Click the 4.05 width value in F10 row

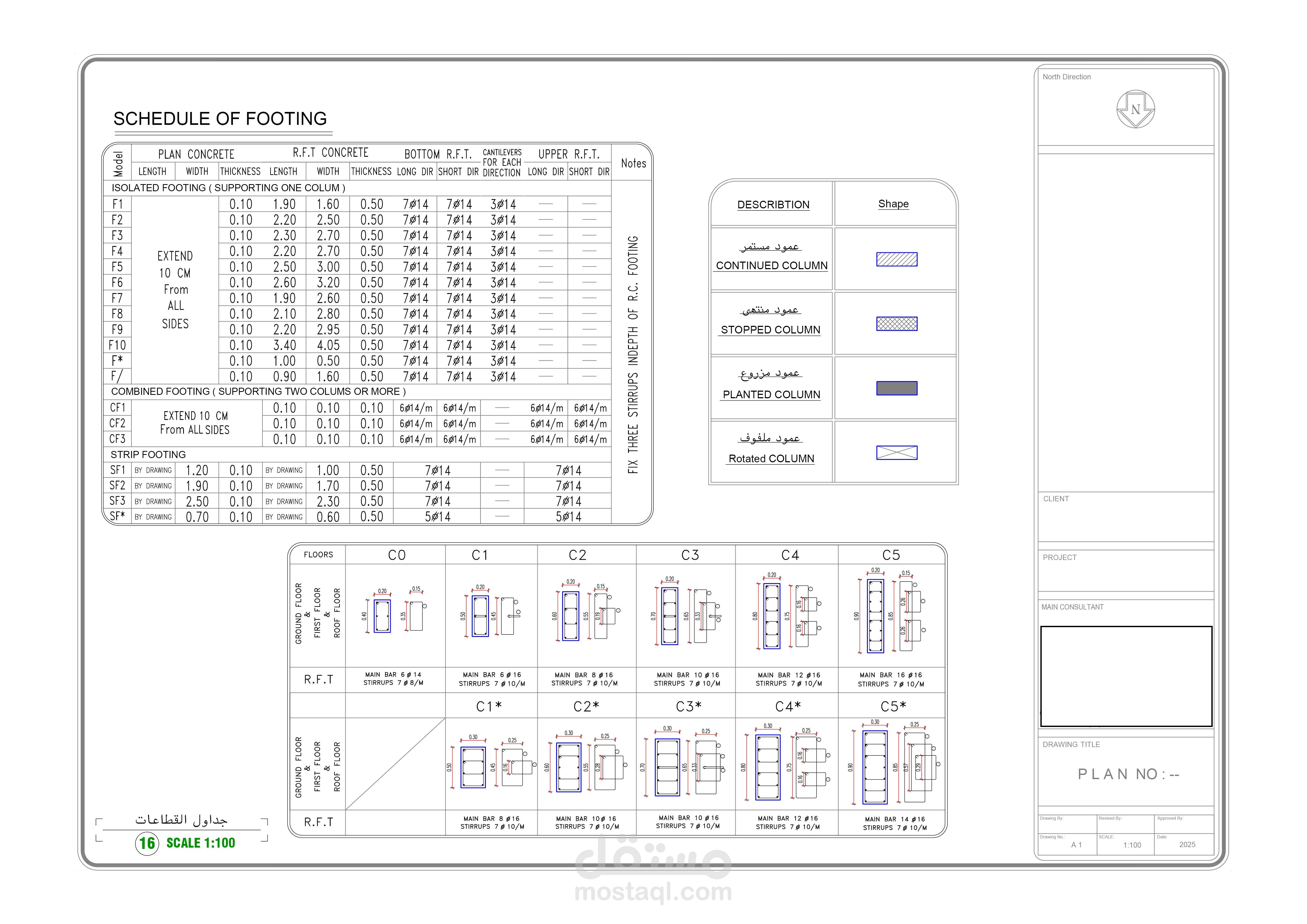coord(328,345)
